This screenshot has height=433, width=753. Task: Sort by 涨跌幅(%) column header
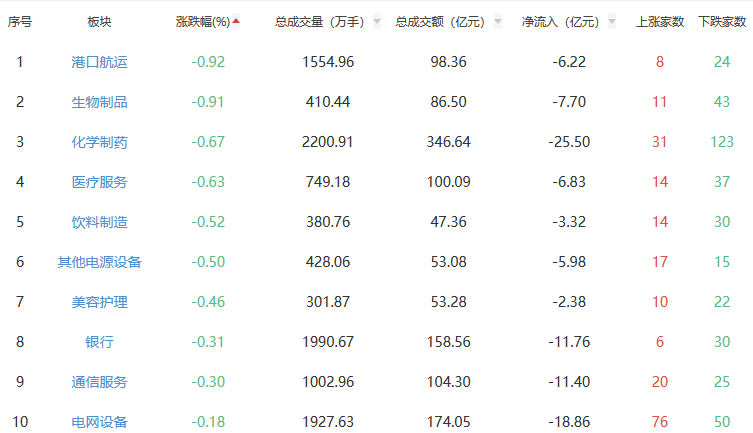pos(202,22)
